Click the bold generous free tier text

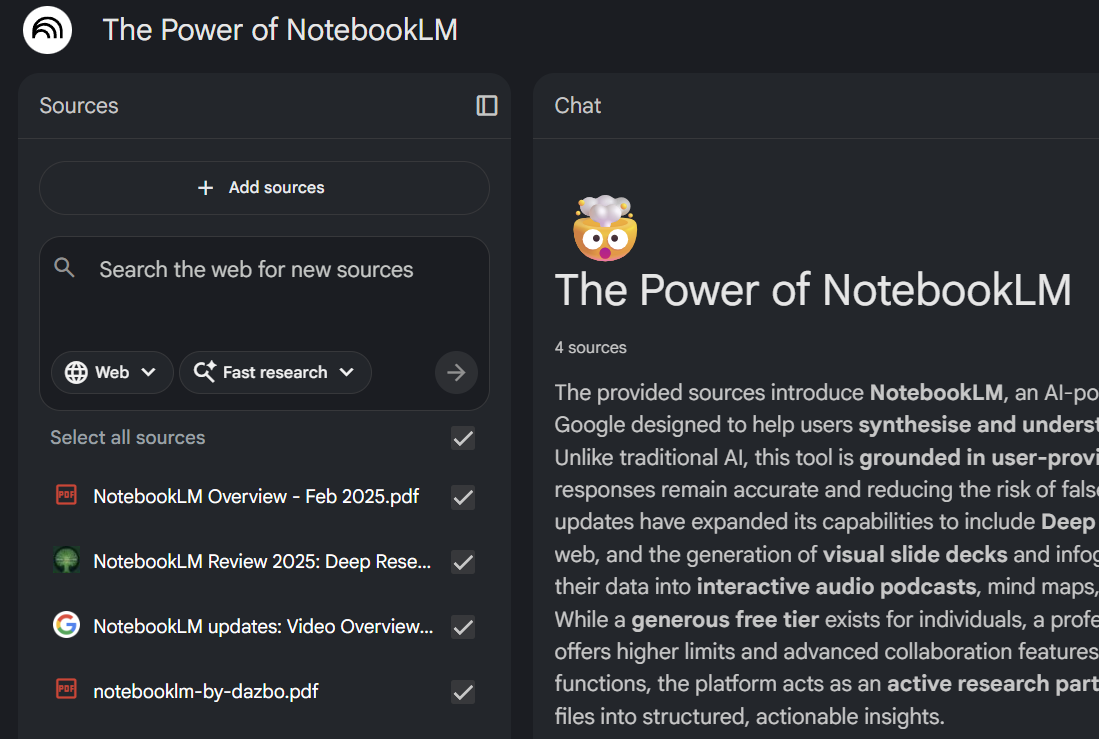tap(725, 620)
